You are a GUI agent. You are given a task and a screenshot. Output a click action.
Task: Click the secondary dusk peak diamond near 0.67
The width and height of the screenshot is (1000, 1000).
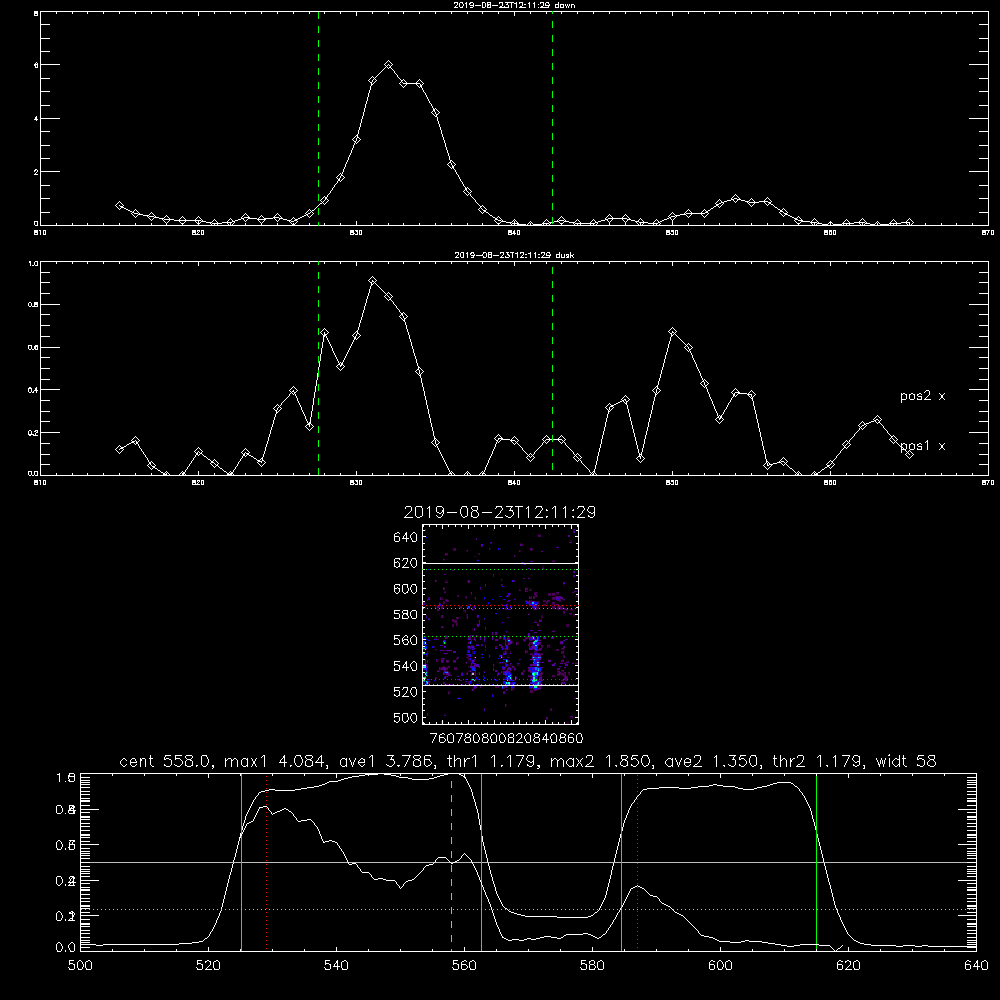[672, 332]
